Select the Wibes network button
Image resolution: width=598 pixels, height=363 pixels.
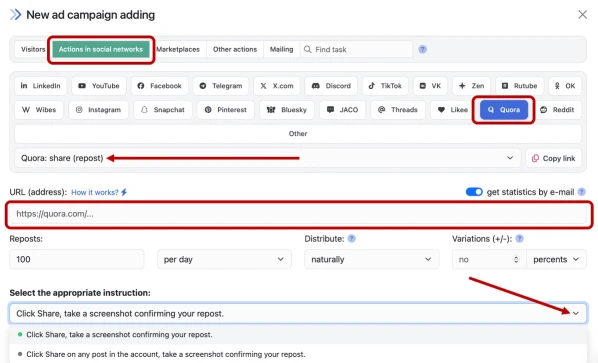click(x=39, y=110)
